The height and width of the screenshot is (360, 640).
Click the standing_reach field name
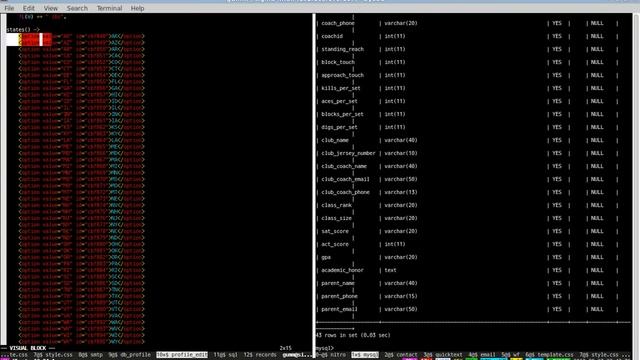click(x=342, y=49)
